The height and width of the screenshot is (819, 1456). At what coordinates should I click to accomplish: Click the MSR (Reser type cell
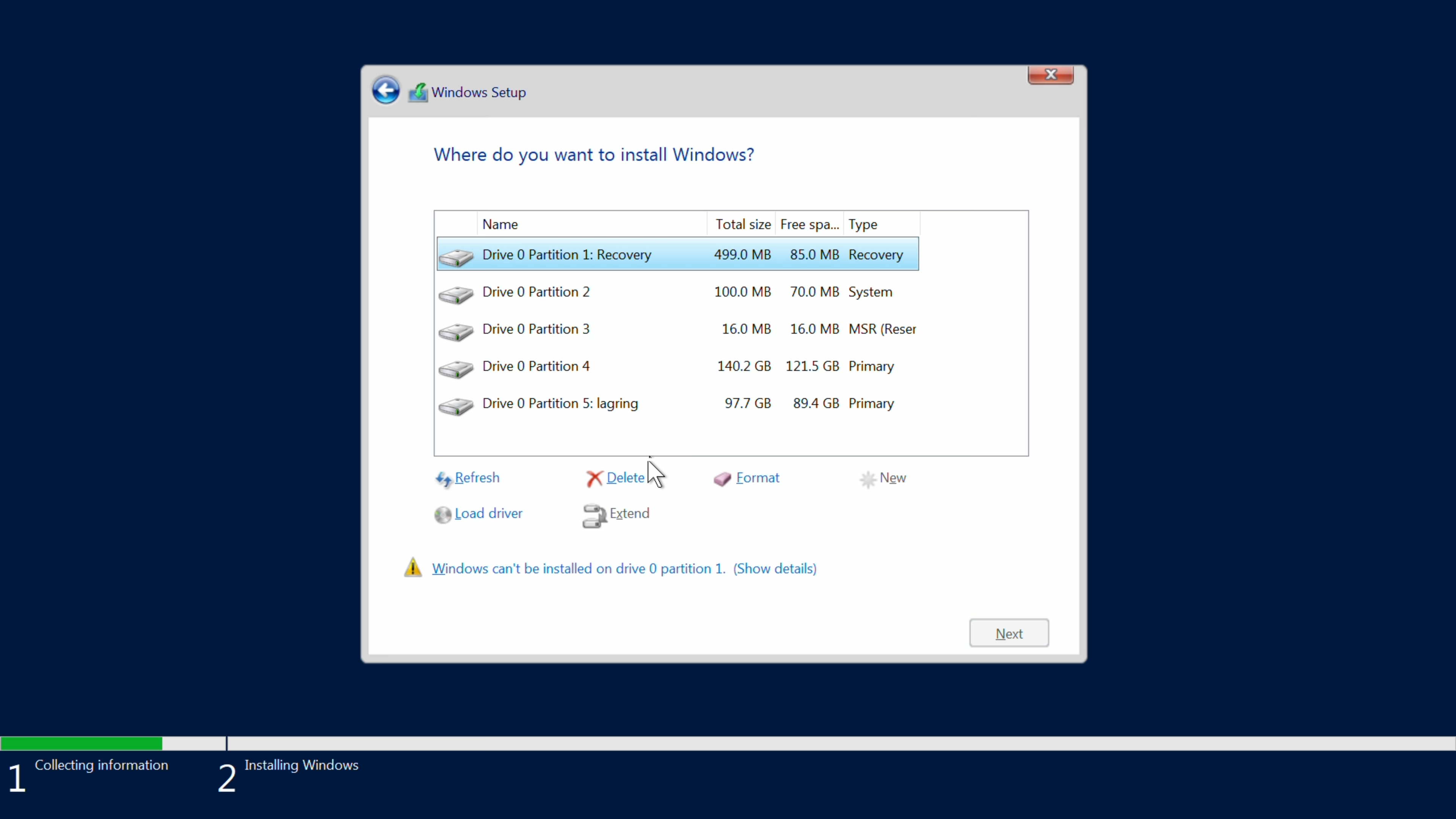[x=882, y=329]
